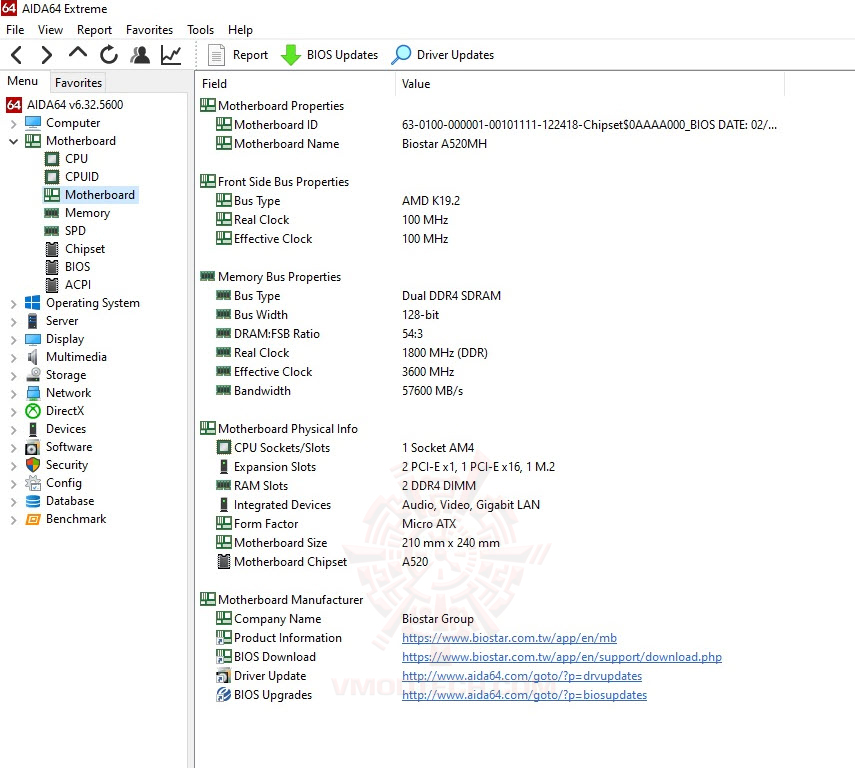855x768 pixels.
Task: Click the Driver Updates magnifier icon
Action: pos(401,55)
